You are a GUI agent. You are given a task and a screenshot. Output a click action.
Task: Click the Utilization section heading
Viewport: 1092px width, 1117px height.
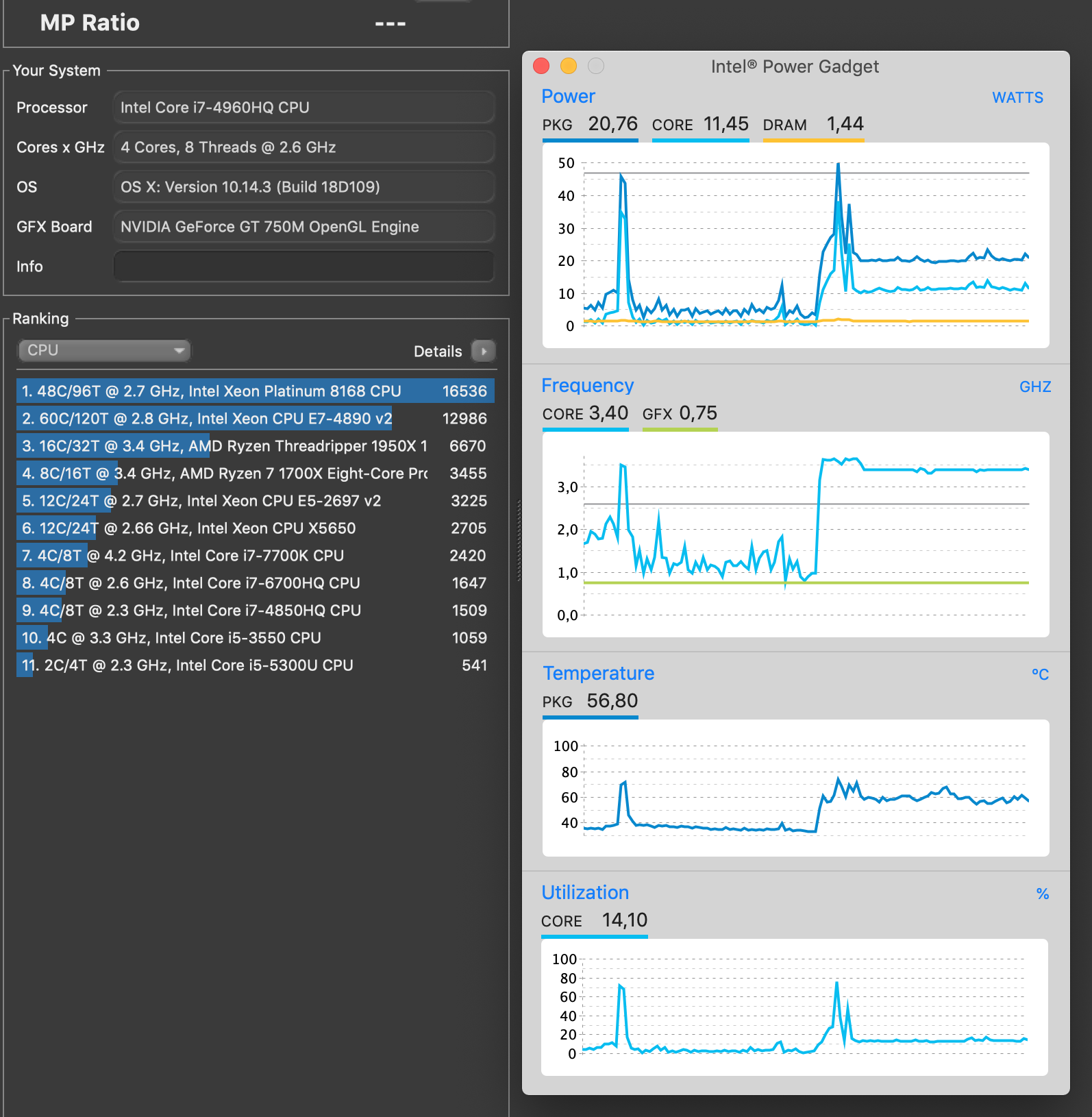click(x=585, y=892)
